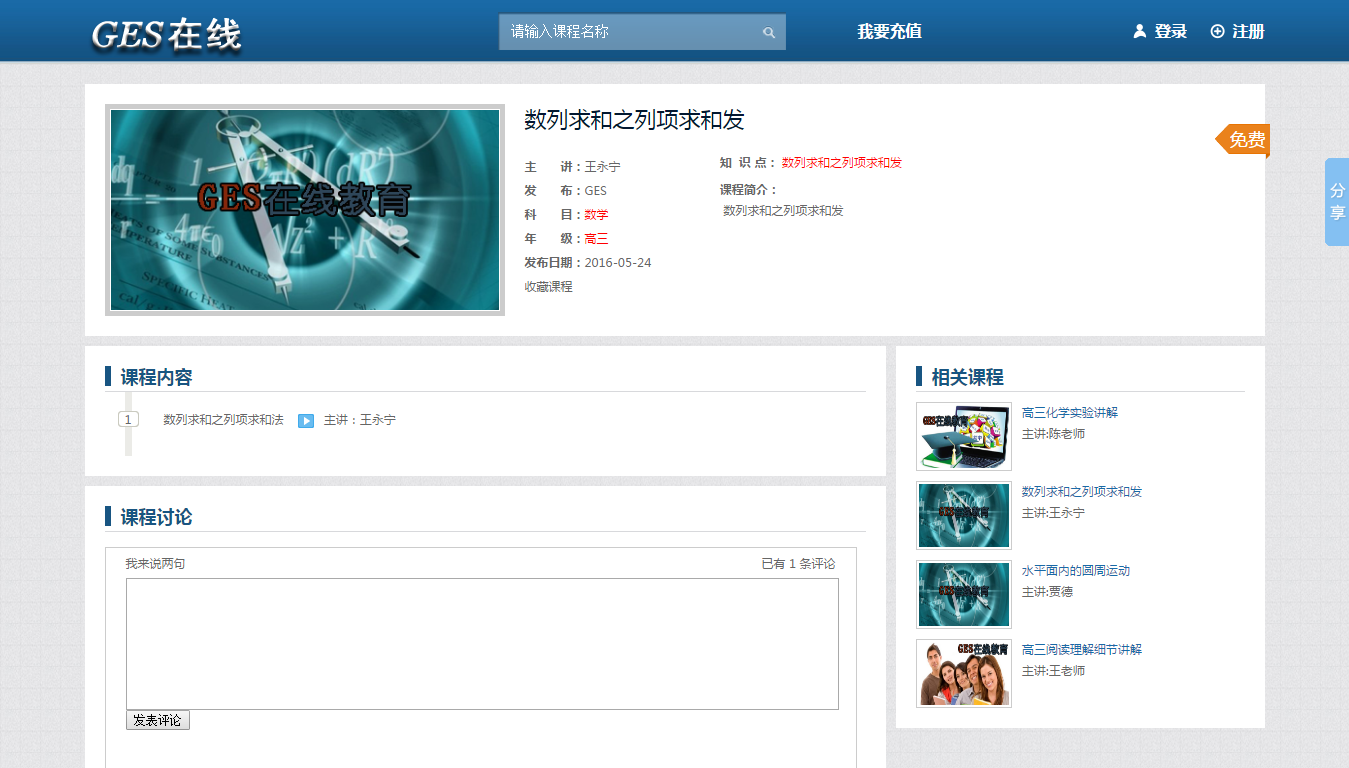
Task: Open 我要充值 in the top menu
Action: click(x=889, y=32)
